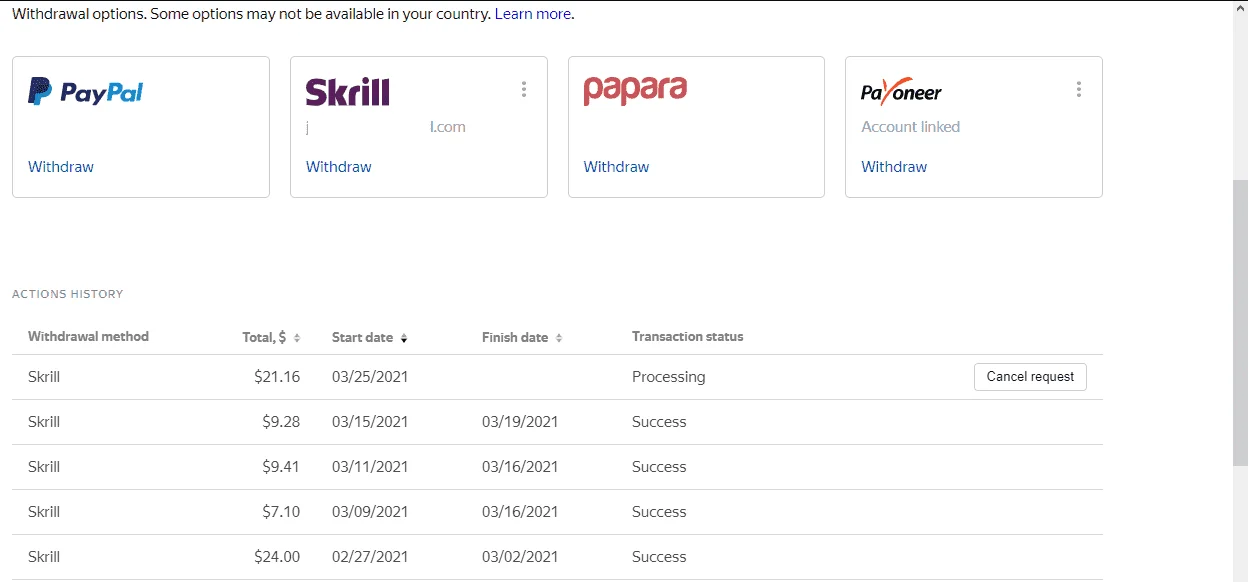This screenshot has width=1249, height=582.
Task: Select the $21.16 amount
Action: [x=277, y=377]
